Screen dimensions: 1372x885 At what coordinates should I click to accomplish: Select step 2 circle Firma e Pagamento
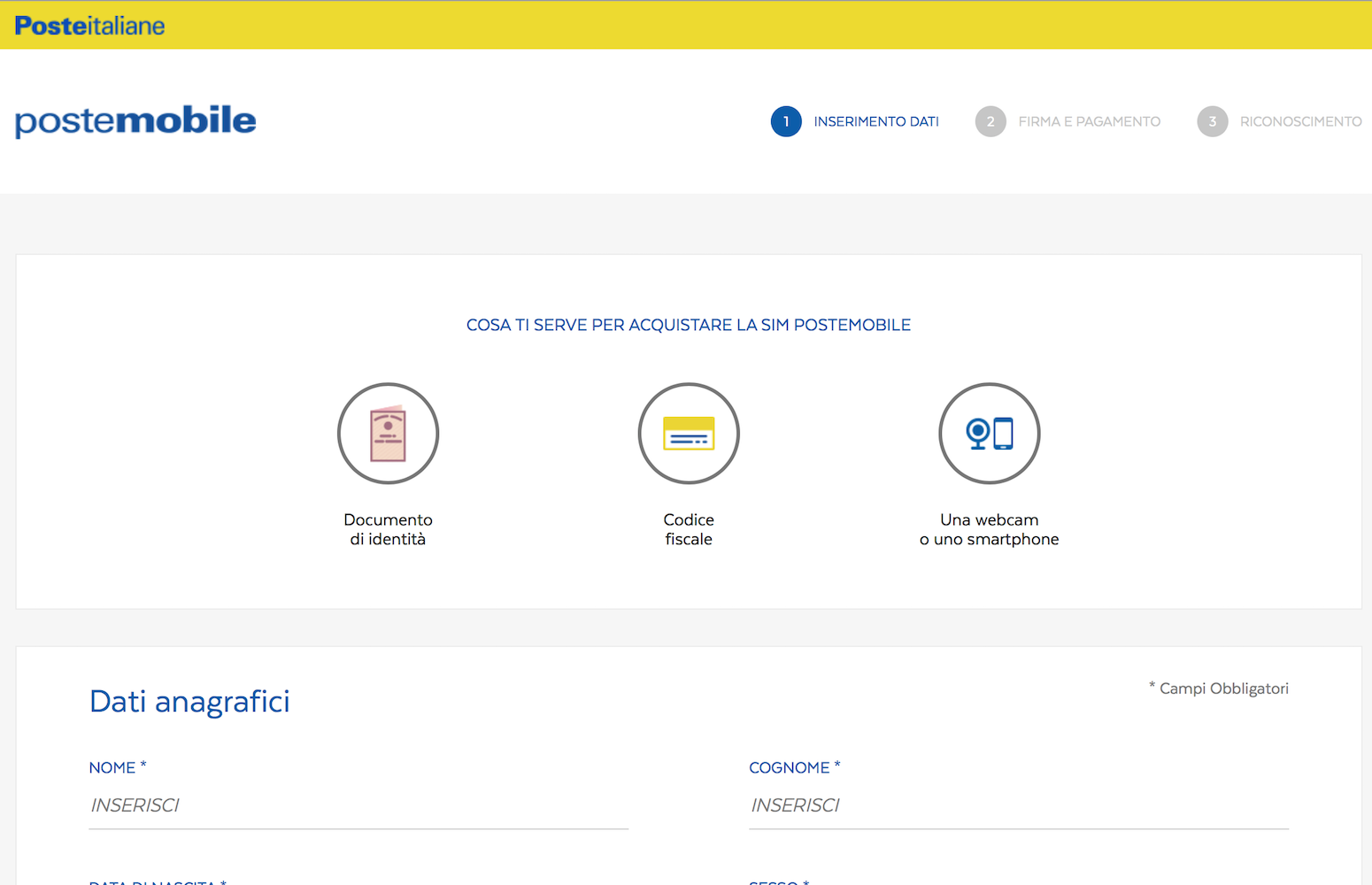coord(990,121)
